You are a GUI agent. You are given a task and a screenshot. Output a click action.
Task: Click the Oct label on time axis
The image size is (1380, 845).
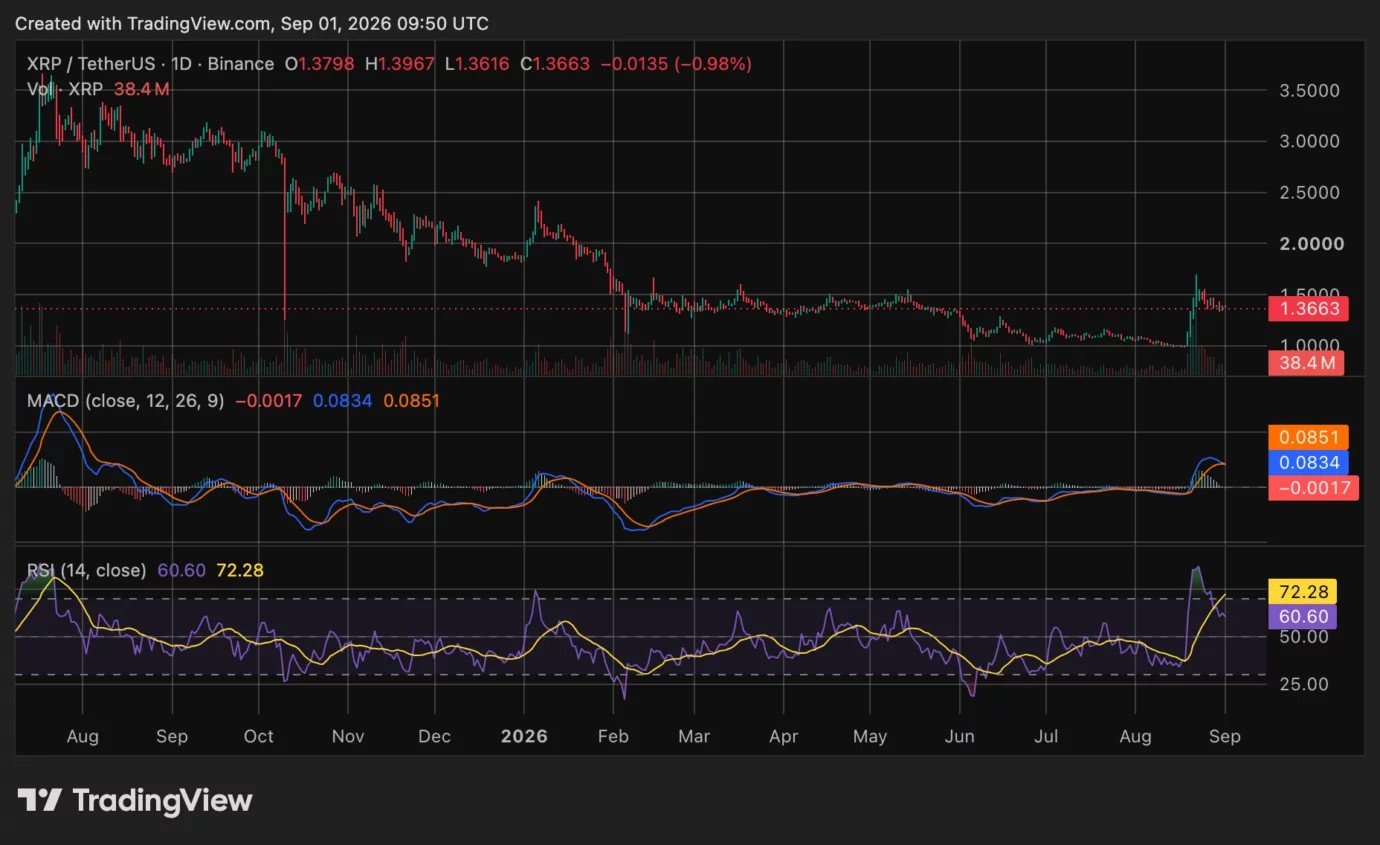pyautogui.click(x=258, y=737)
